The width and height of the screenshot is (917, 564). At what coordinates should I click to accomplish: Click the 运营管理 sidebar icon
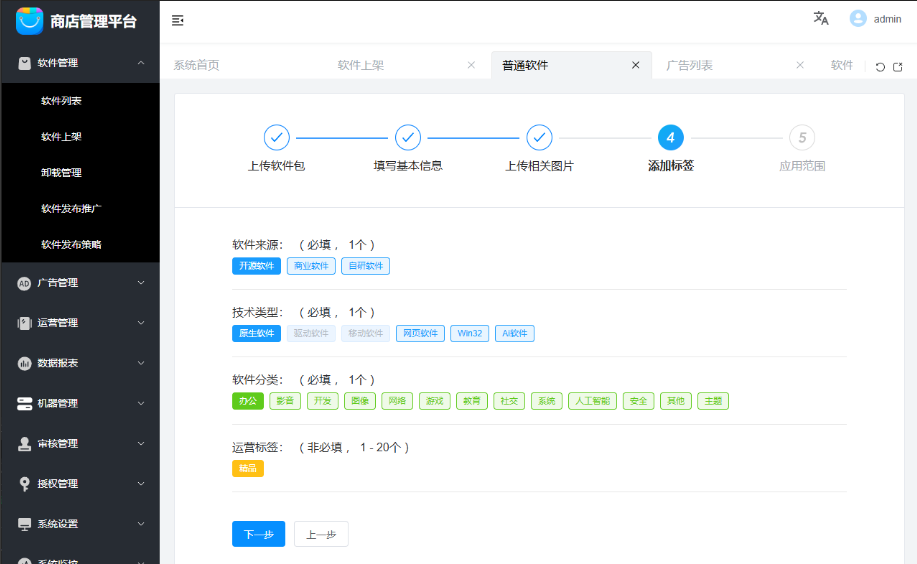point(24,324)
